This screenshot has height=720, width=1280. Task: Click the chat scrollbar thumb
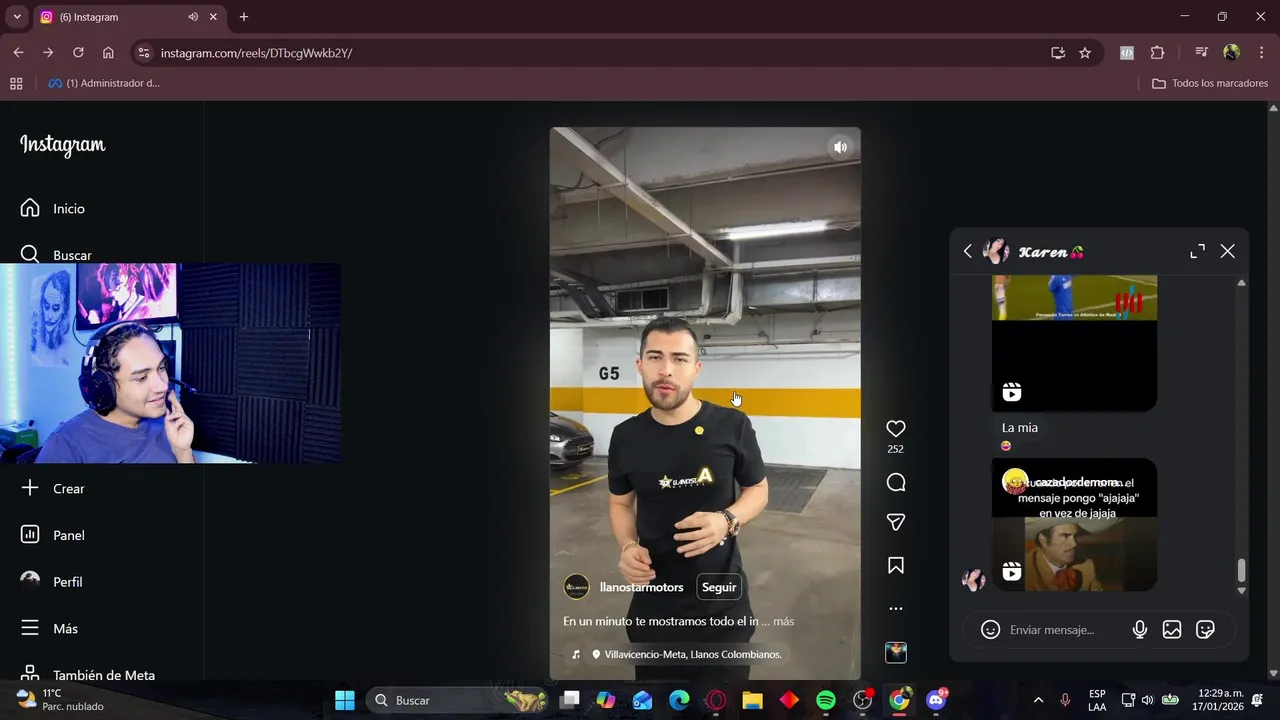tap(1241, 570)
